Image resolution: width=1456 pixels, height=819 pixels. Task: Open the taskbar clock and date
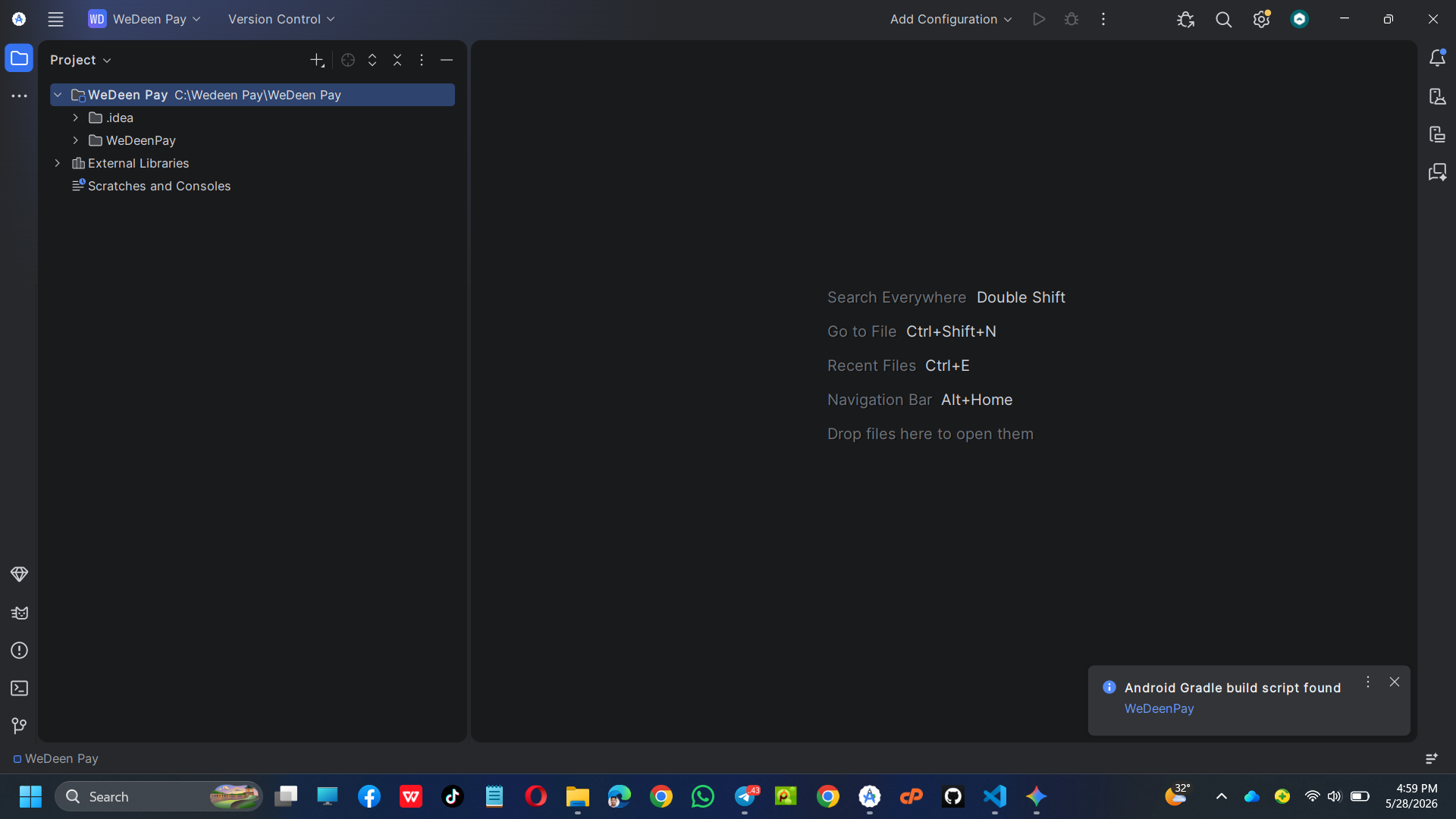coord(1411,796)
